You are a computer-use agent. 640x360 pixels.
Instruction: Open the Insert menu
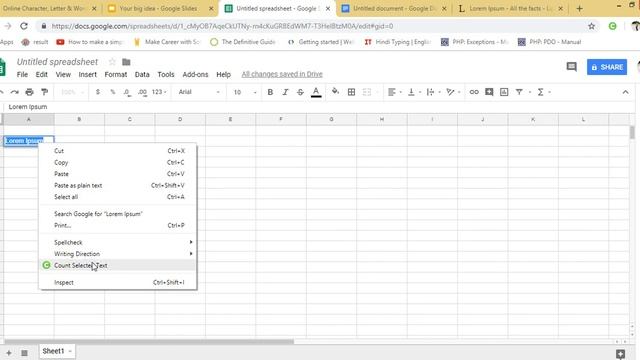tap(87, 74)
